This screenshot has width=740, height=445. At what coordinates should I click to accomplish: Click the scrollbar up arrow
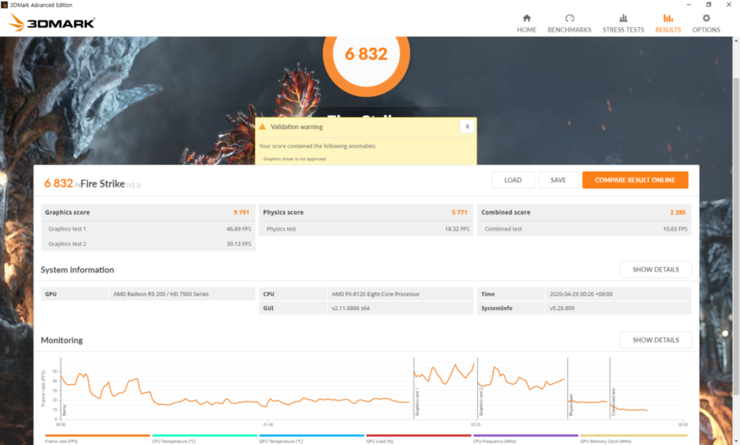[736, 41]
